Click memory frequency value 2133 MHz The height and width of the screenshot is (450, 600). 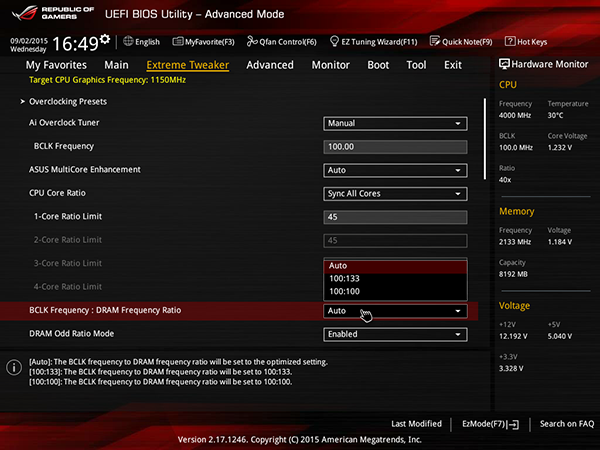(515, 242)
